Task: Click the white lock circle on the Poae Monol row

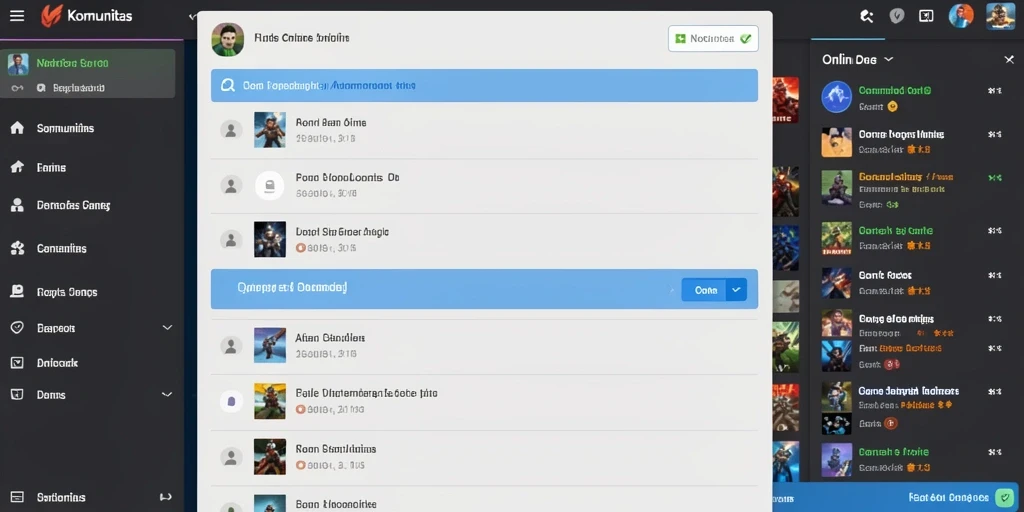Action: [269, 185]
